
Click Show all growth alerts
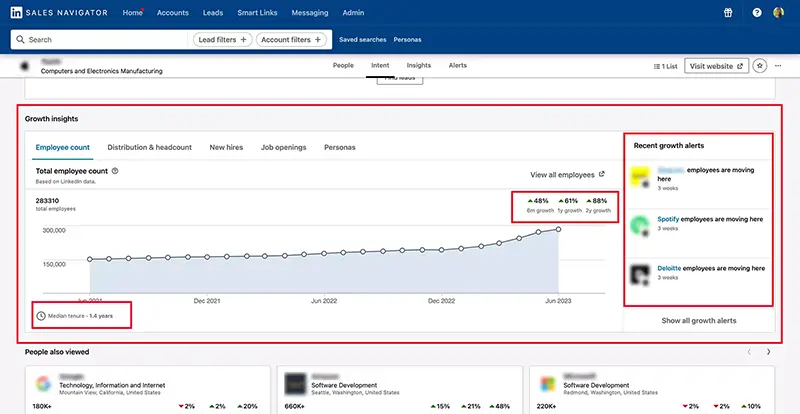[x=698, y=321]
